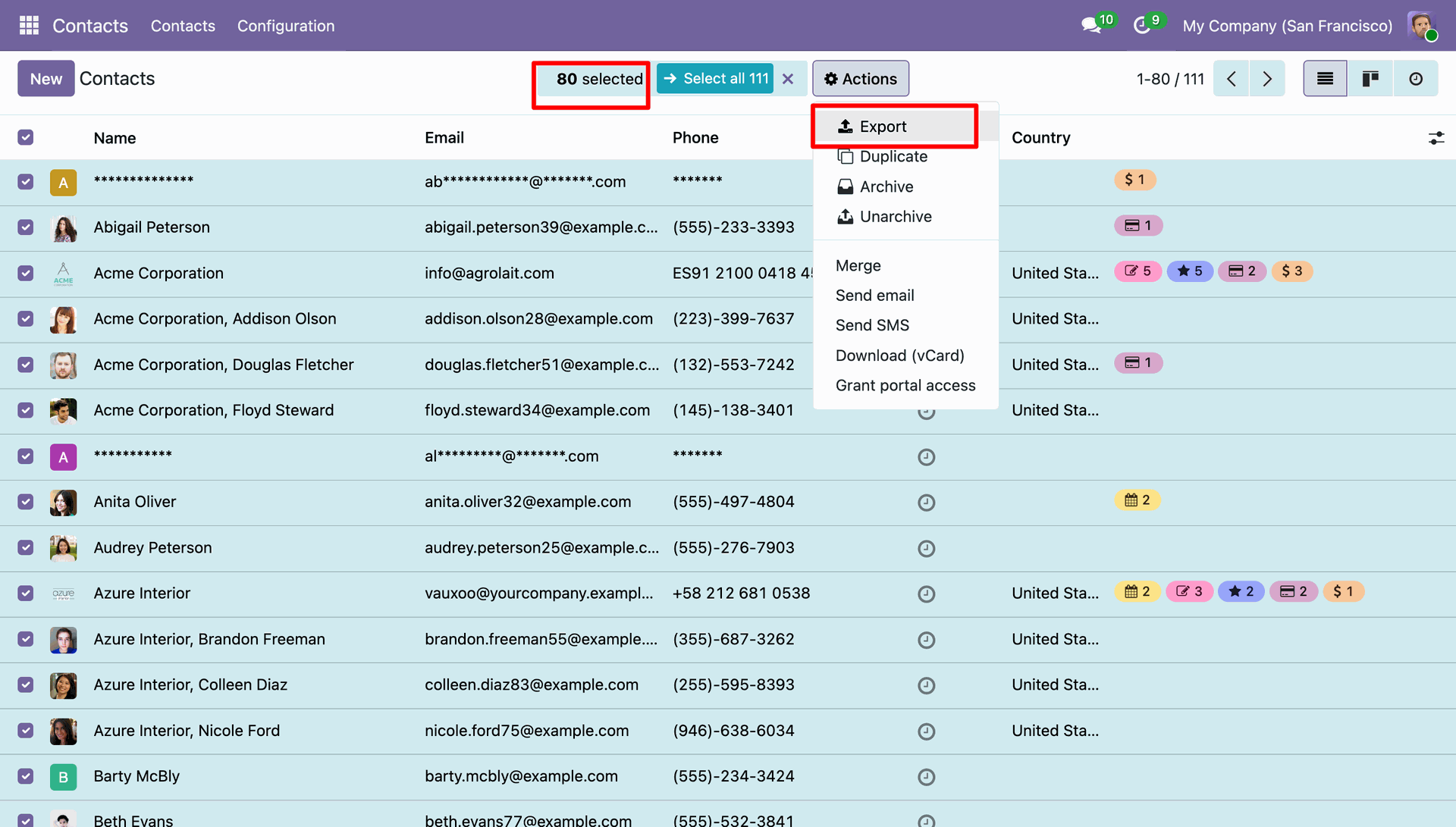Image resolution: width=1456 pixels, height=827 pixels.
Task: Click Acme Corporation logo avatar
Action: (64, 274)
